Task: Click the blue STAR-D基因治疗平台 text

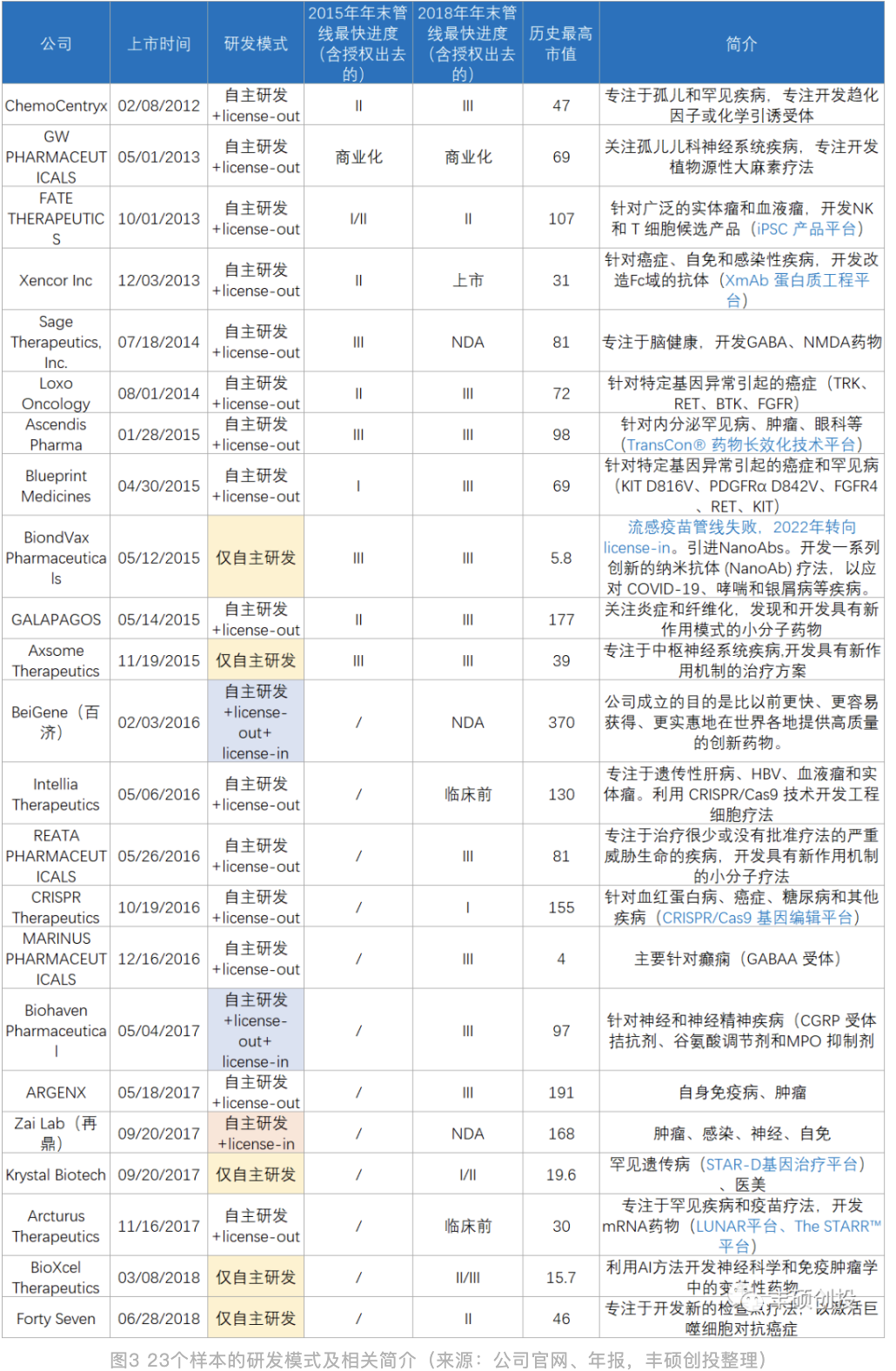Action: (x=781, y=1164)
